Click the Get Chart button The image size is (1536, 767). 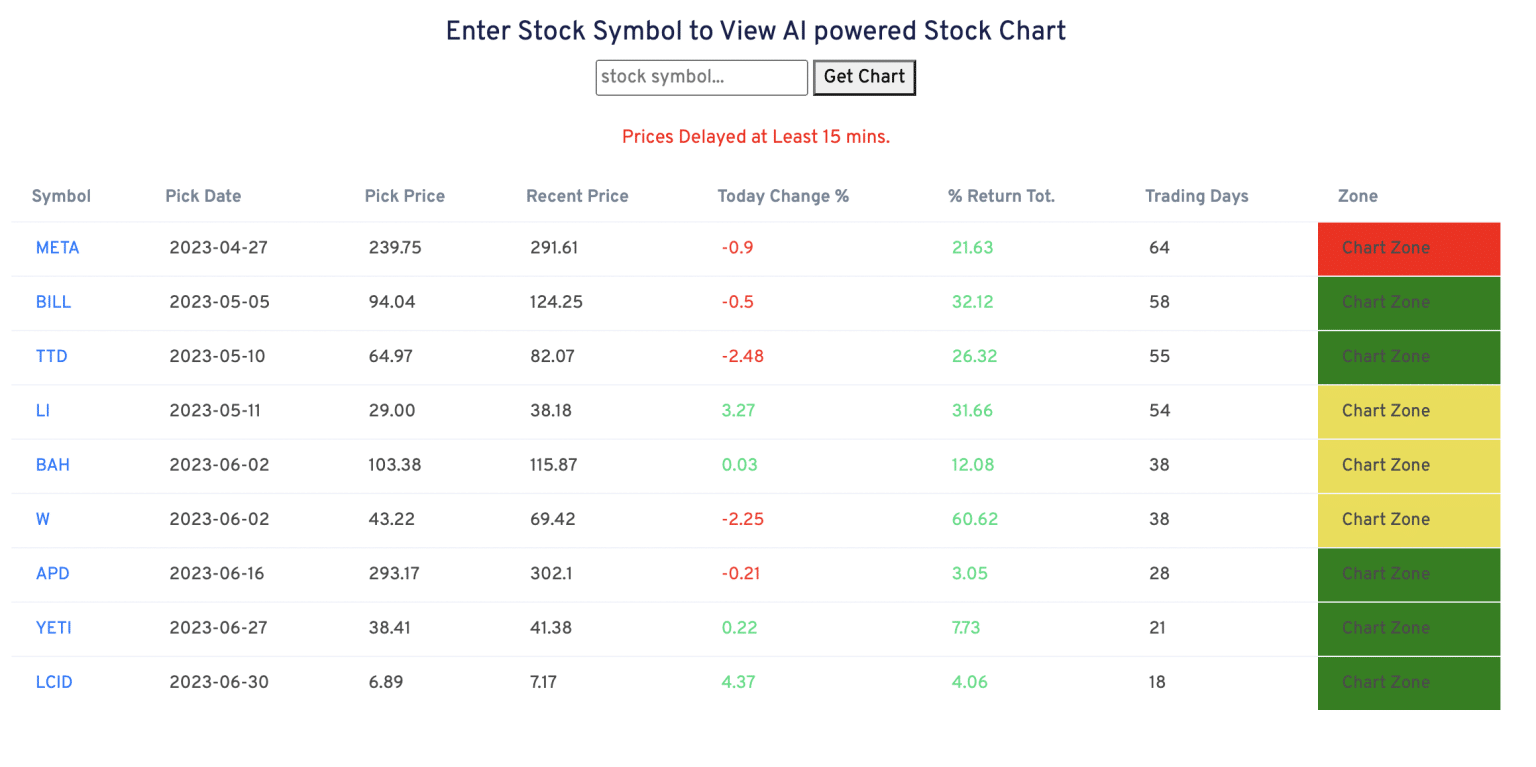click(x=864, y=77)
